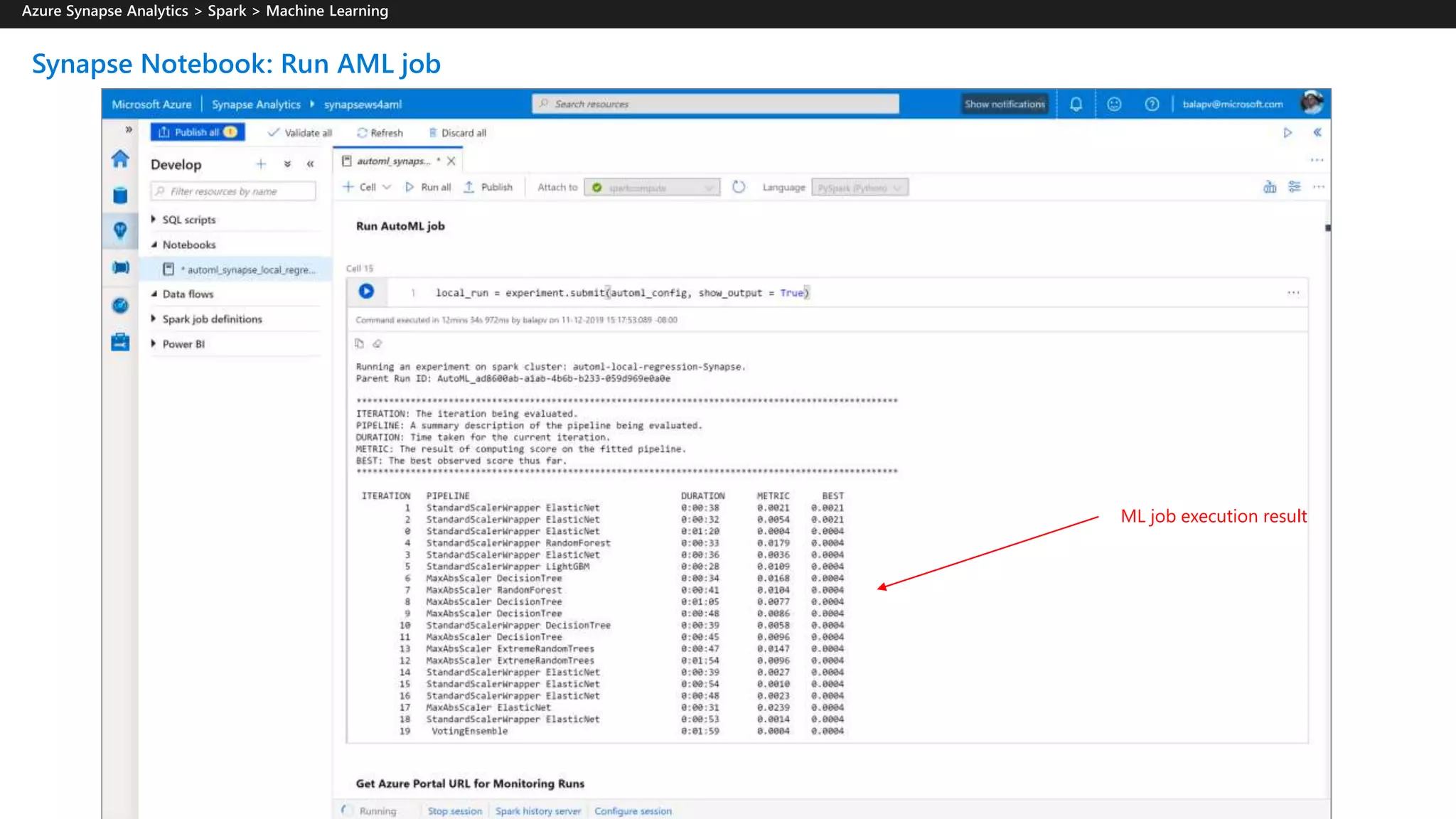Clear cell output eraser icon
The image size is (1456, 819).
click(378, 343)
